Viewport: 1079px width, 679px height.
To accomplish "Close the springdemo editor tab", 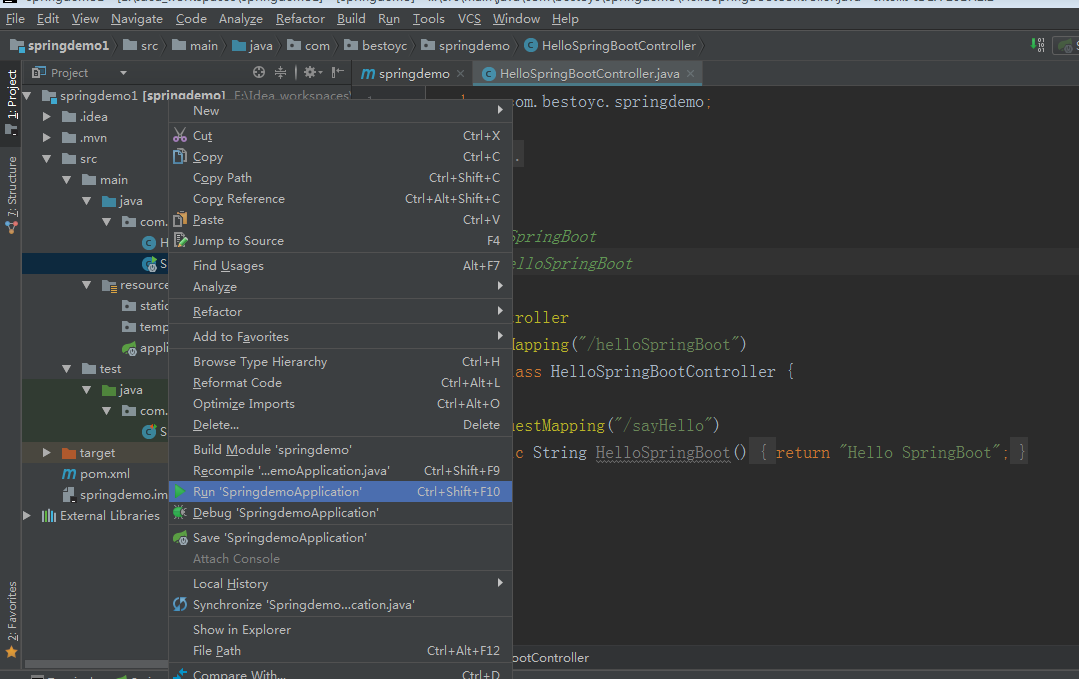I will (x=460, y=74).
